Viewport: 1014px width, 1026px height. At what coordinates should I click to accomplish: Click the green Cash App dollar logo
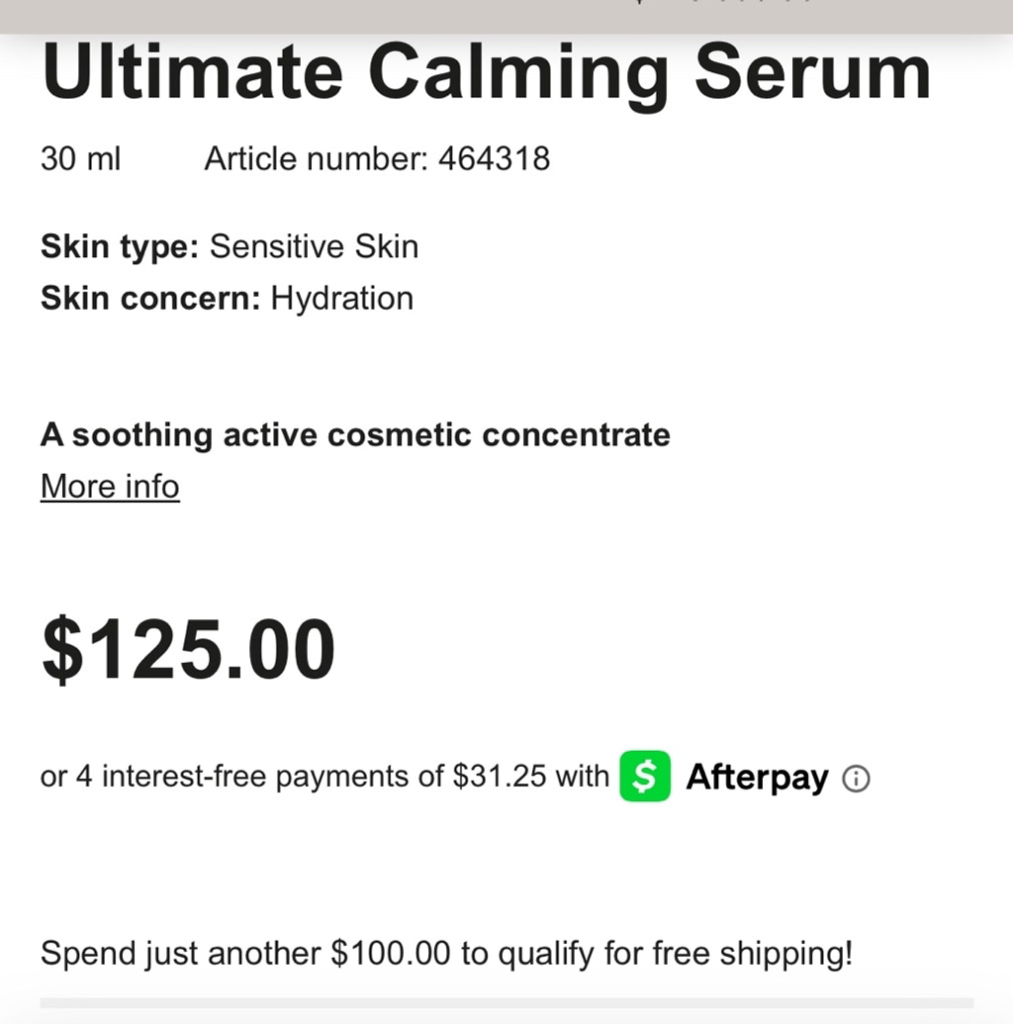pos(645,776)
